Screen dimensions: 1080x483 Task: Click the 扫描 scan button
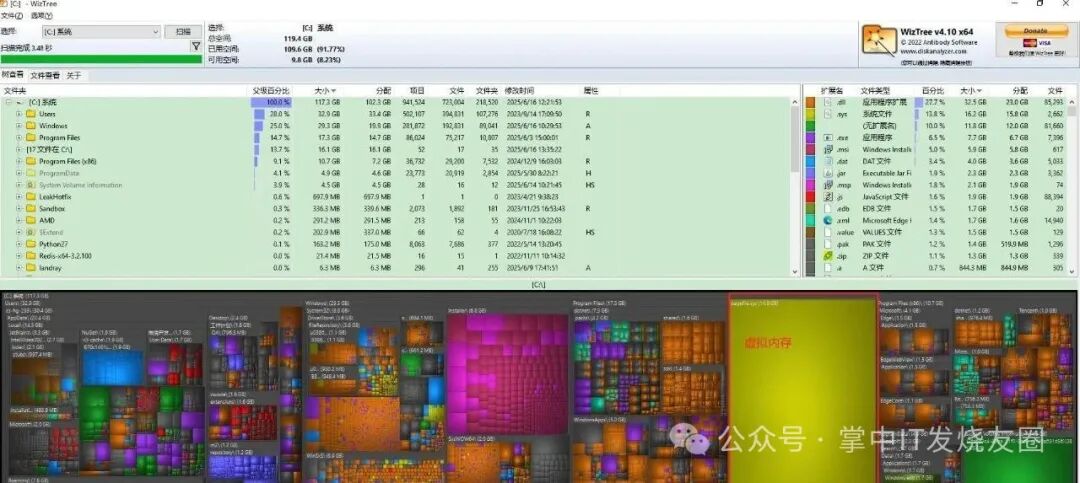[183, 32]
